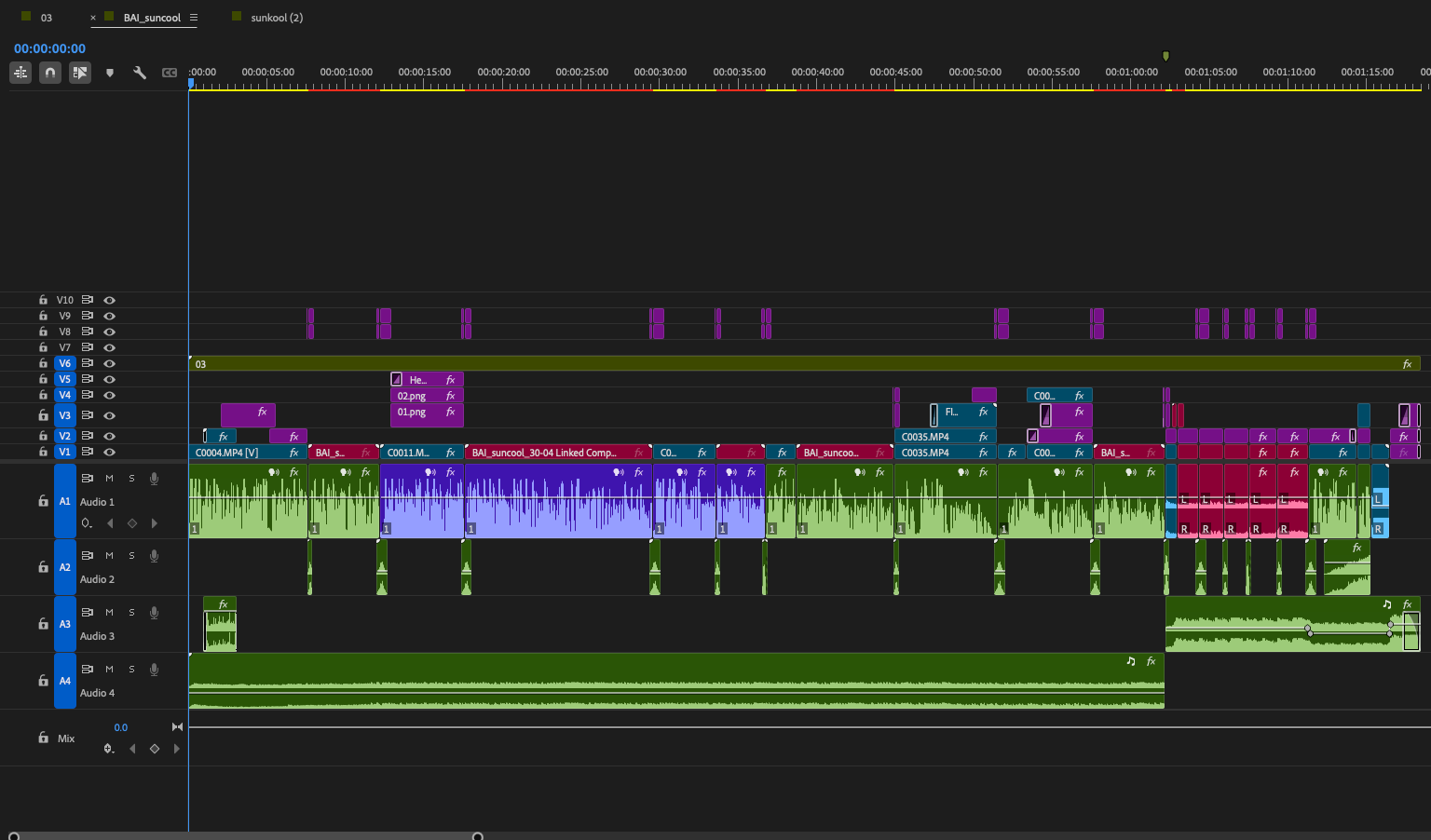Toggle lock on audio track A1
This screenshot has width=1431, height=840.
click(43, 501)
